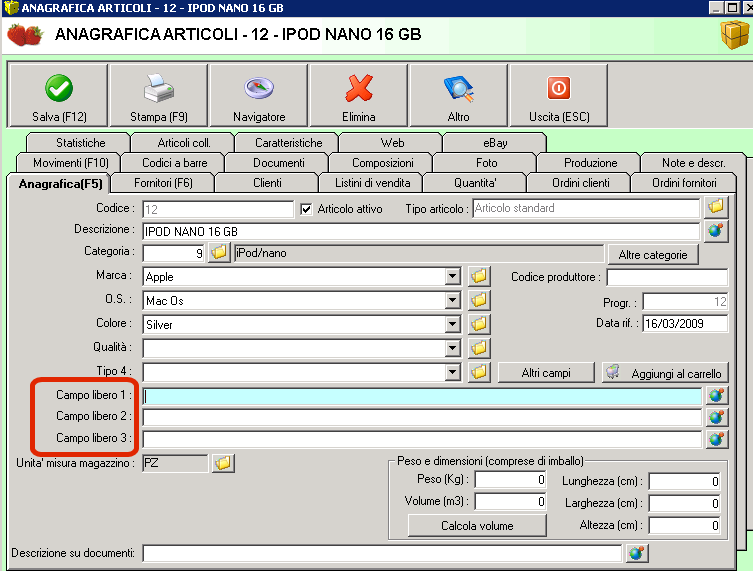Click the Uscita (ESC) power button
The height and width of the screenshot is (571, 753).
[559, 96]
